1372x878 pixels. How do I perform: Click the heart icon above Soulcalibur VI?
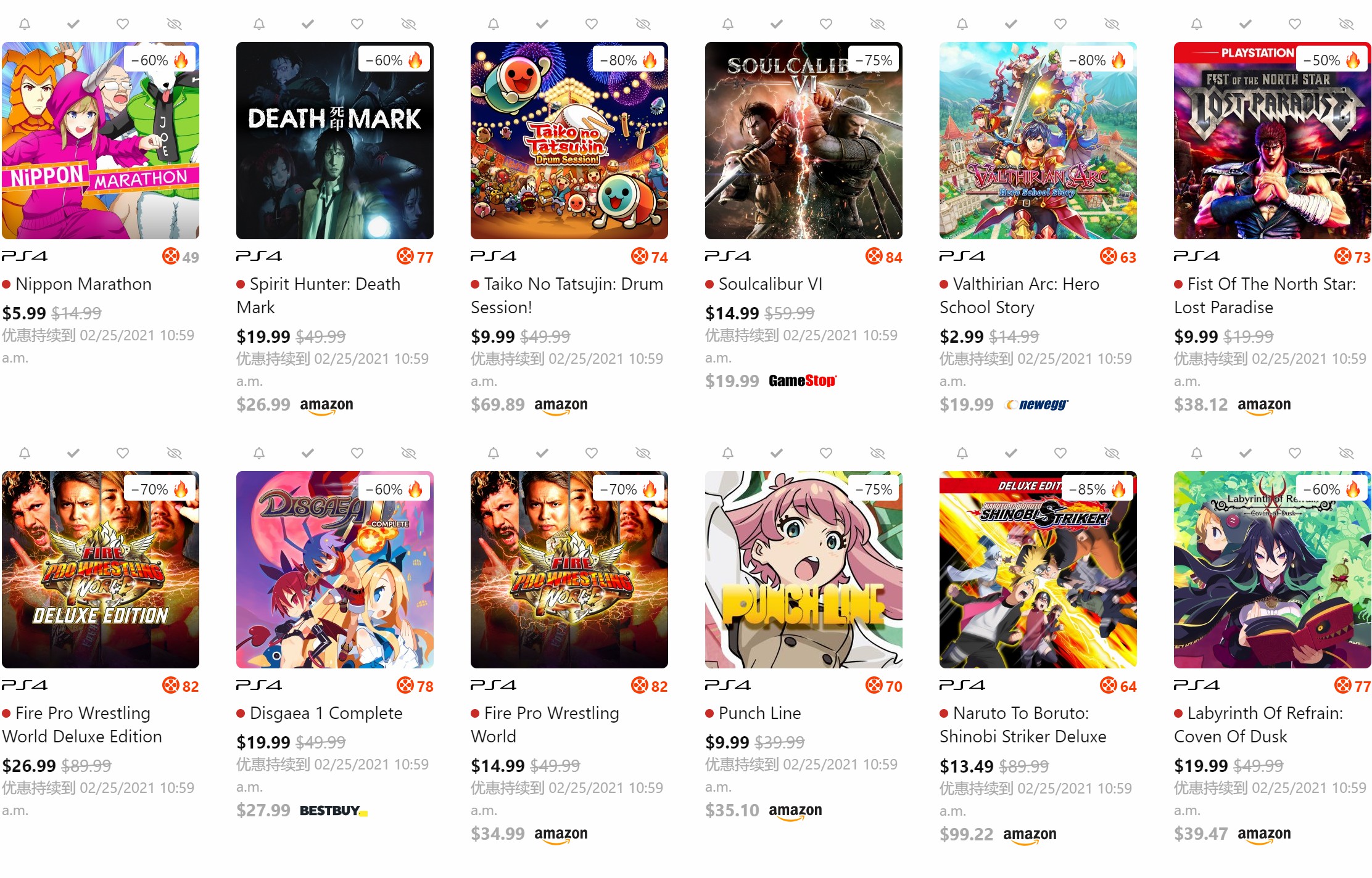click(x=826, y=24)
